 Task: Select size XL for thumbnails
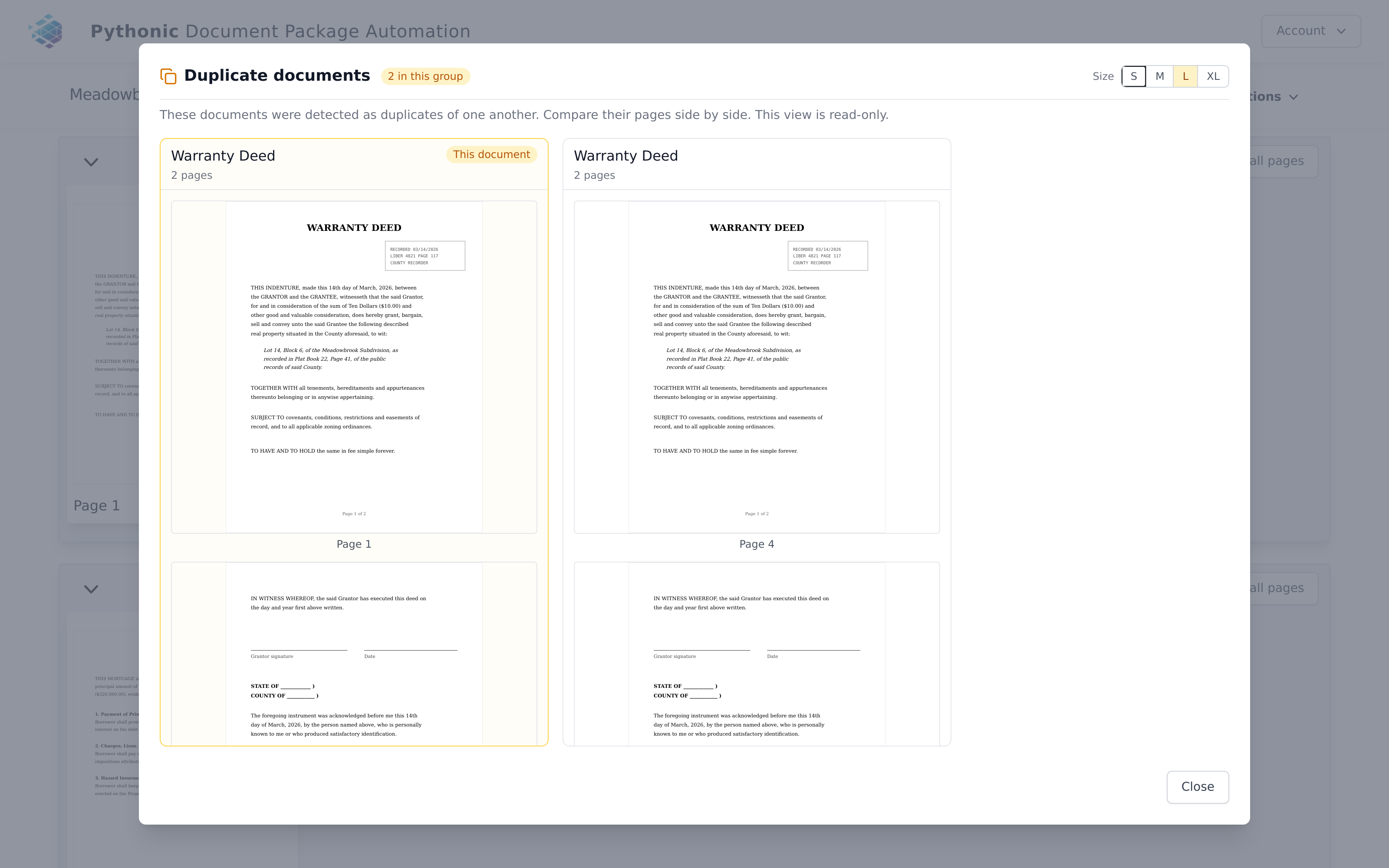click(x=1213, y=76)
